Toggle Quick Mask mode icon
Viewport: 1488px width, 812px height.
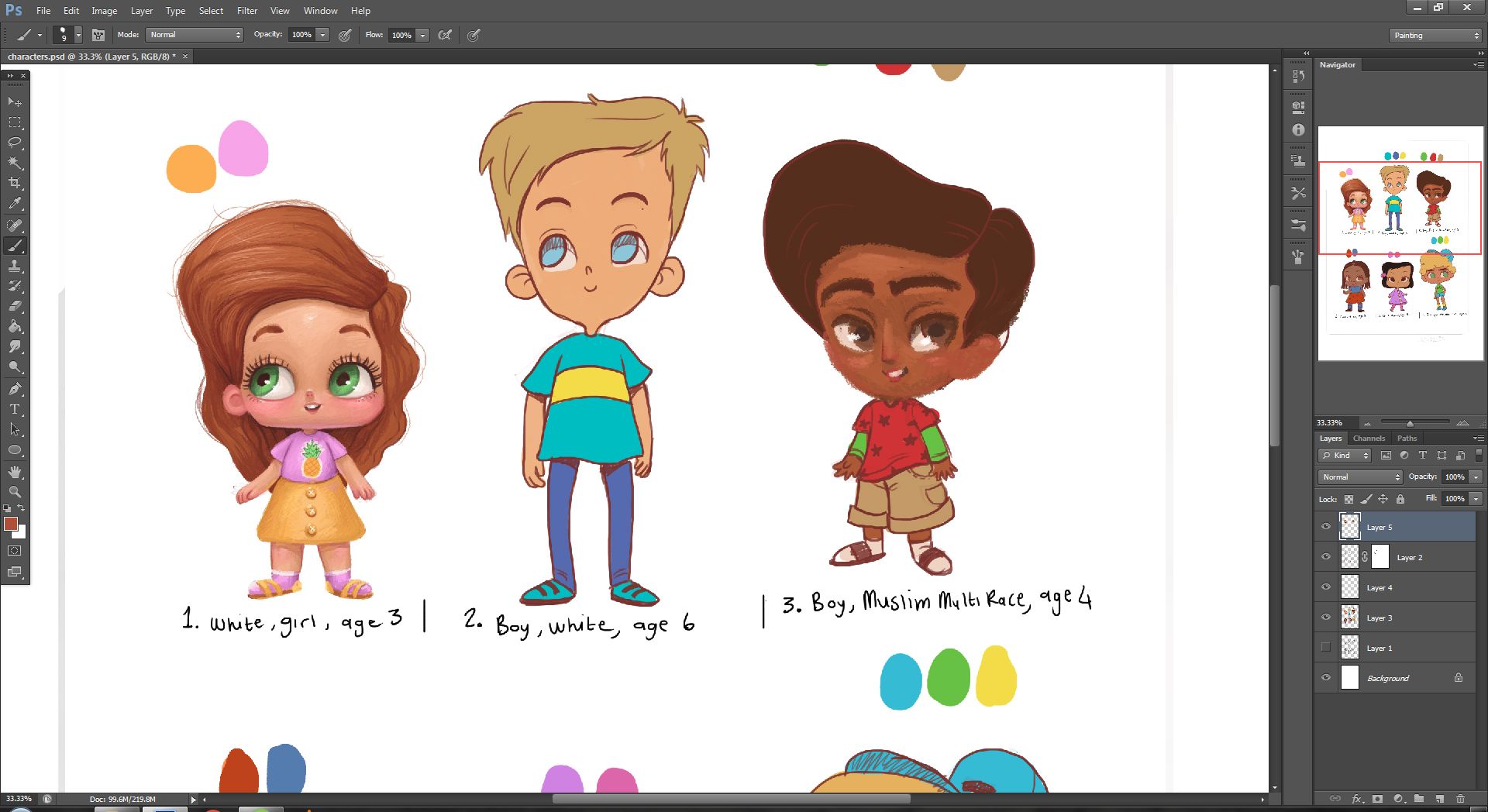[15, 551]
